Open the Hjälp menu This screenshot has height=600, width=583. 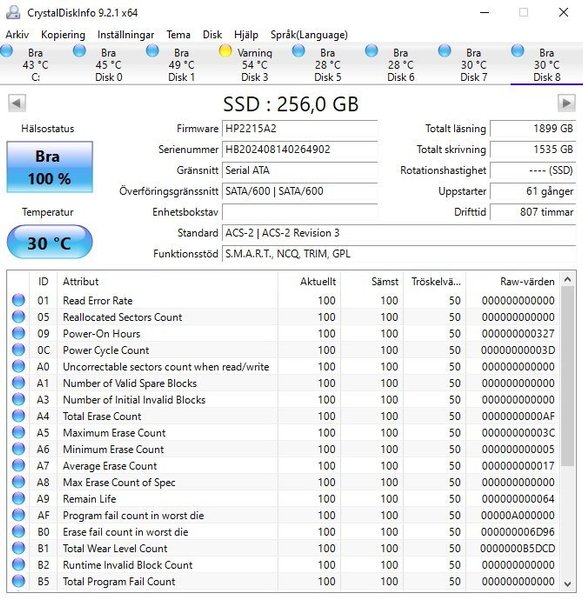(246, 35)
